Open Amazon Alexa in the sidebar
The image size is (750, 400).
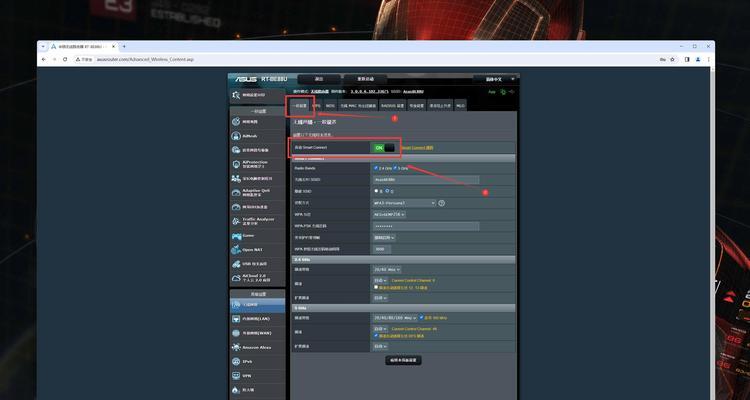click(x=257, y=347)
